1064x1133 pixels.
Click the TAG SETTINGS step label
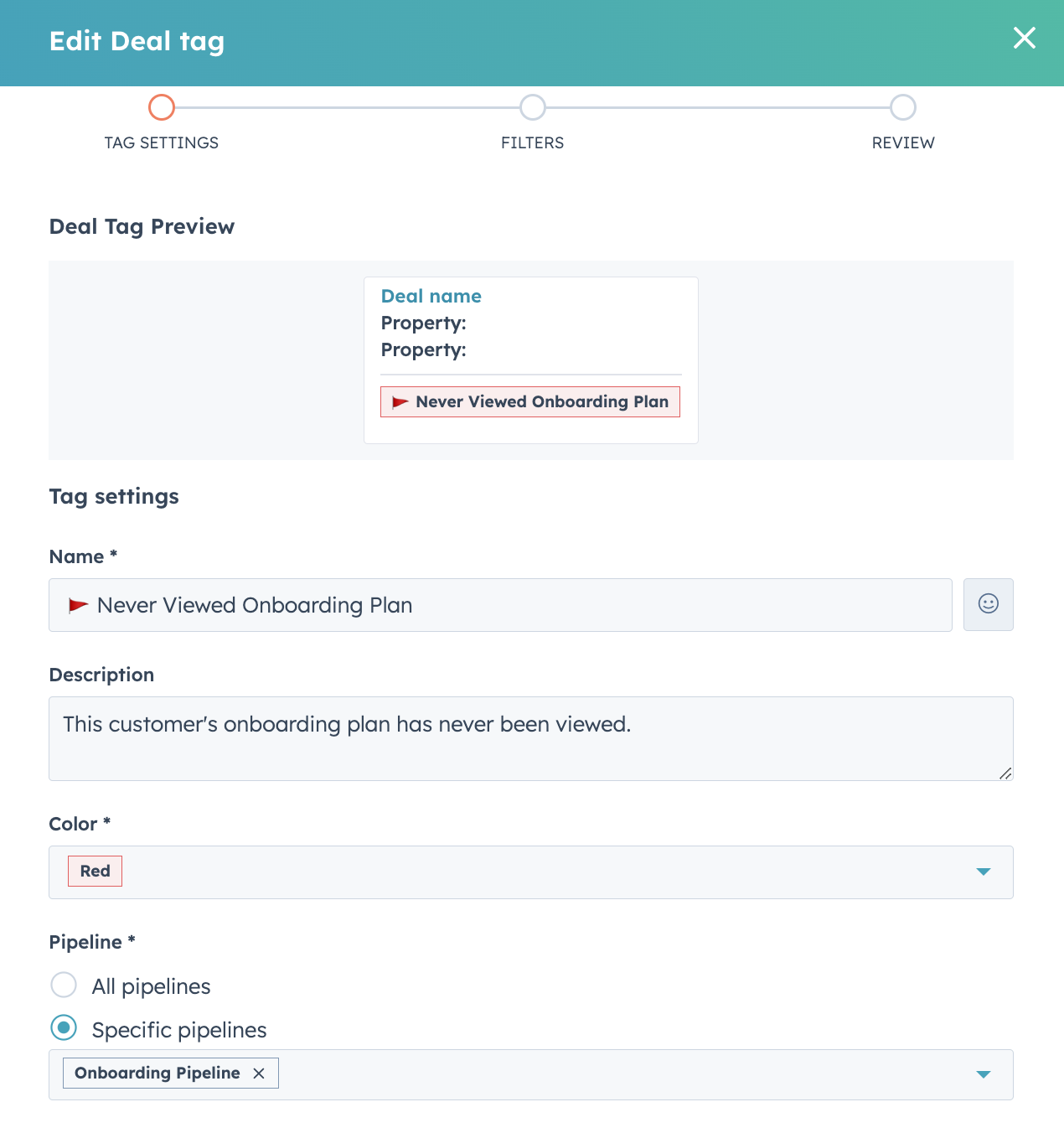pos(162,143)
